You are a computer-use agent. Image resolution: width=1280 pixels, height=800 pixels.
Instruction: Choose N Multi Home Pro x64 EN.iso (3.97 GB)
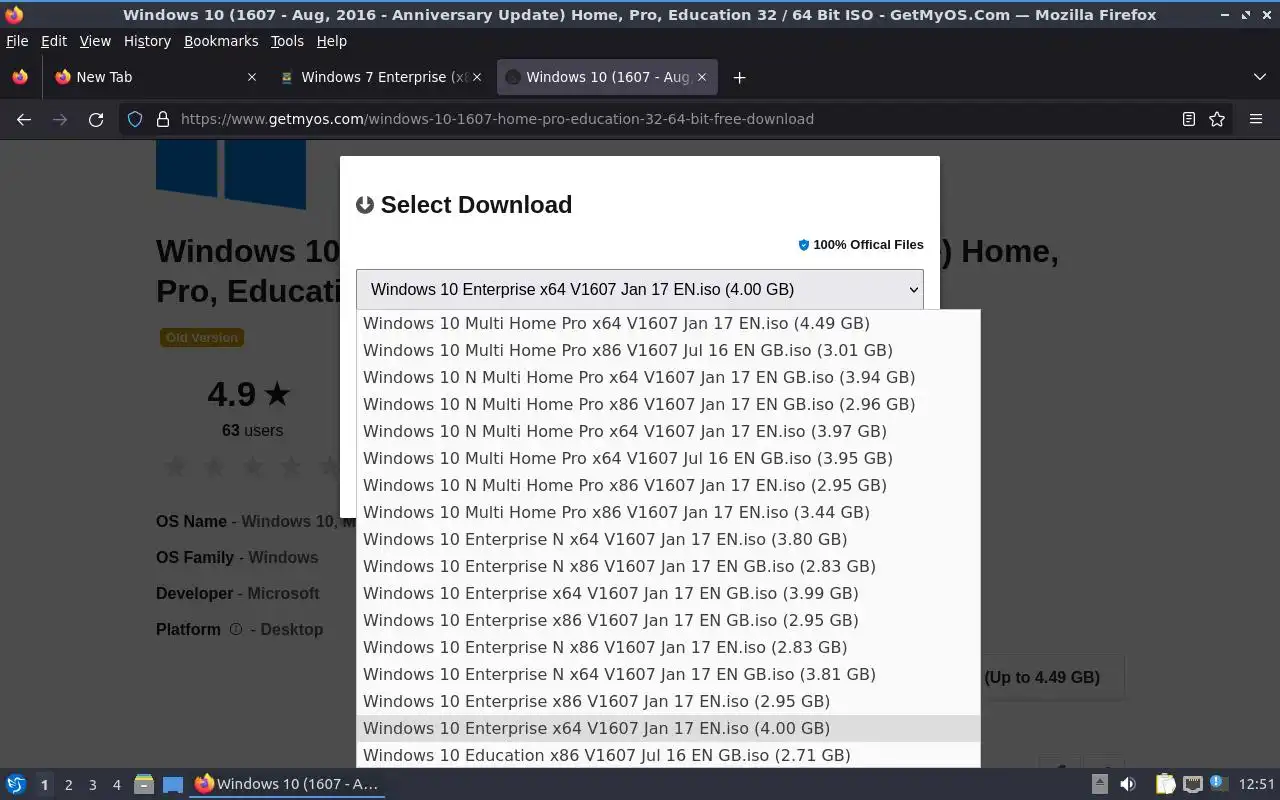(668, 431)
